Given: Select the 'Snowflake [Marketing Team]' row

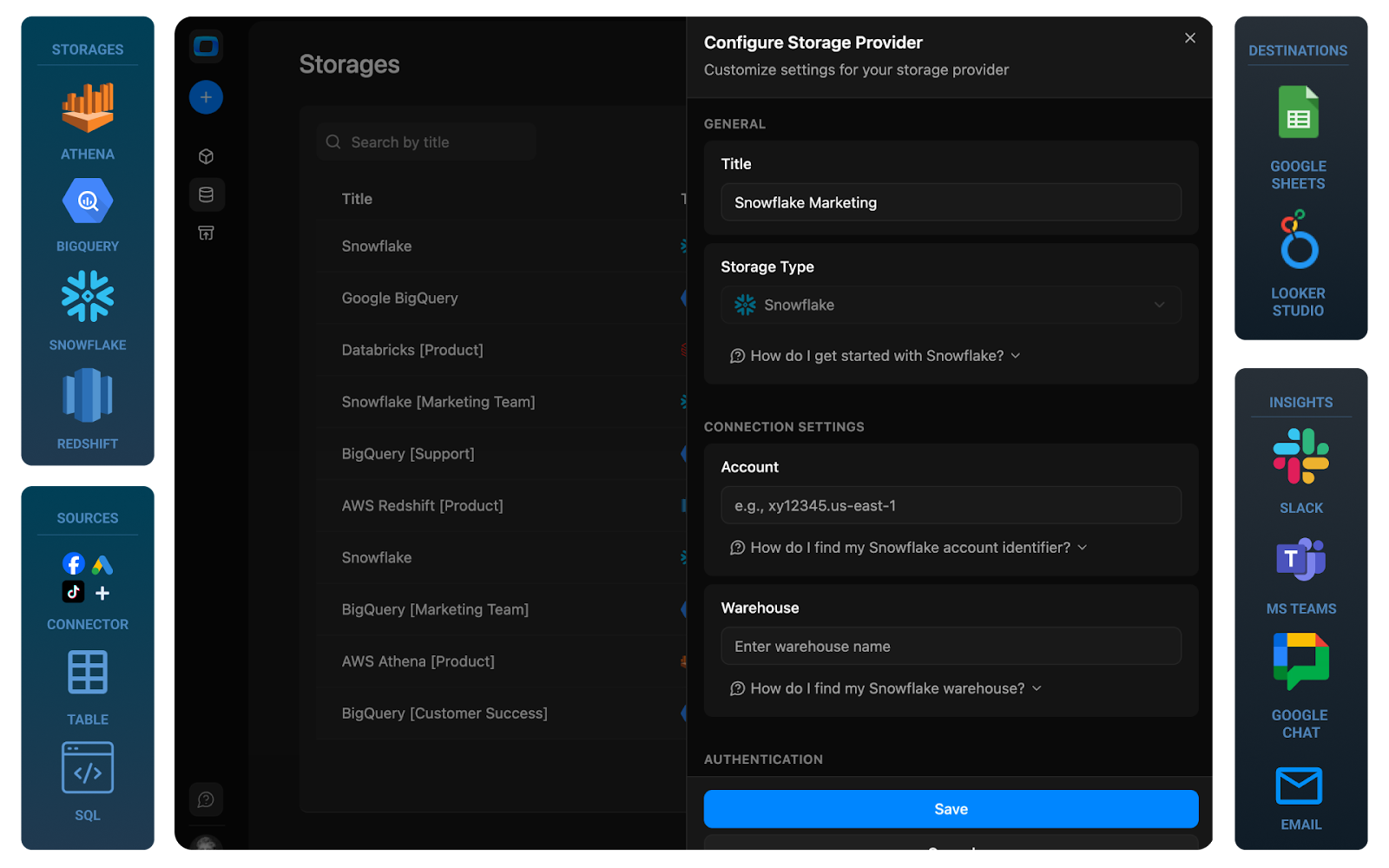Looking at the screenshot, I should coord(438,402).
